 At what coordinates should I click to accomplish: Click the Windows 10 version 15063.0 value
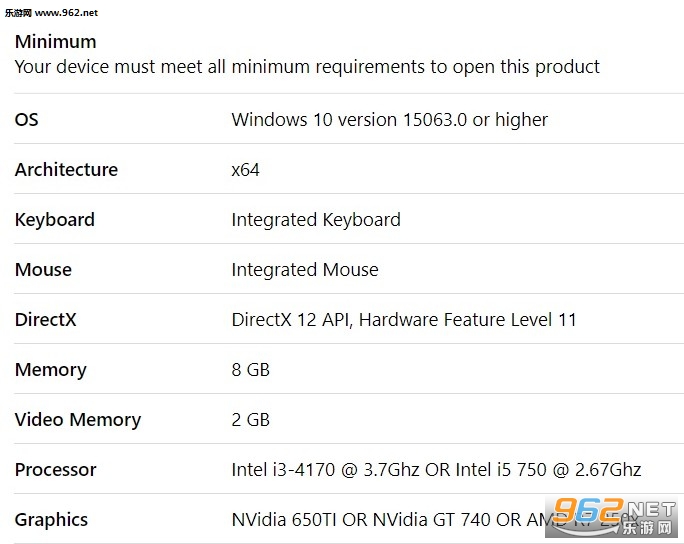click(x=389, y=119)
